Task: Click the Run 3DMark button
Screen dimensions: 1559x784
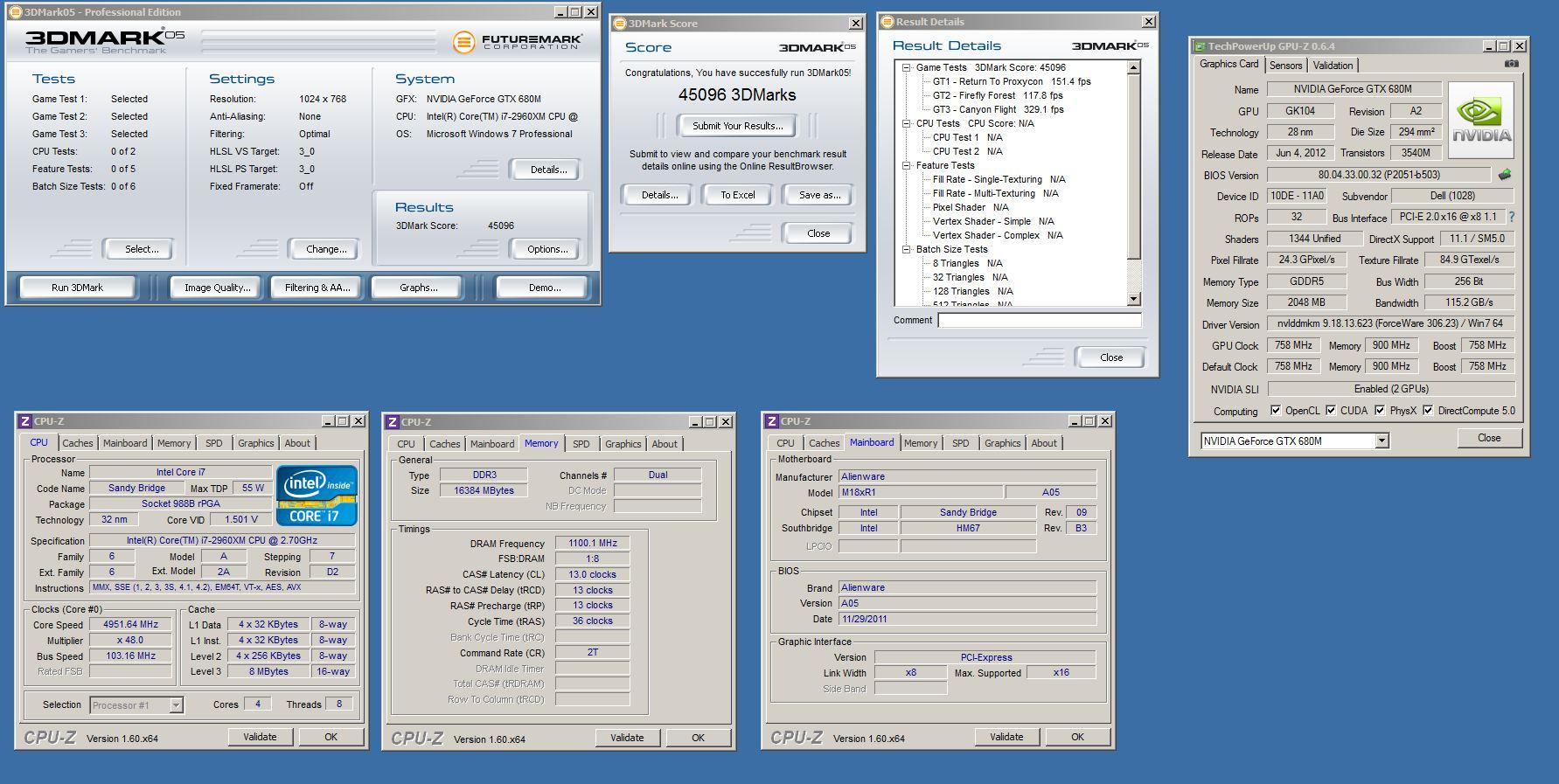Action: click(x=77, y=288)
